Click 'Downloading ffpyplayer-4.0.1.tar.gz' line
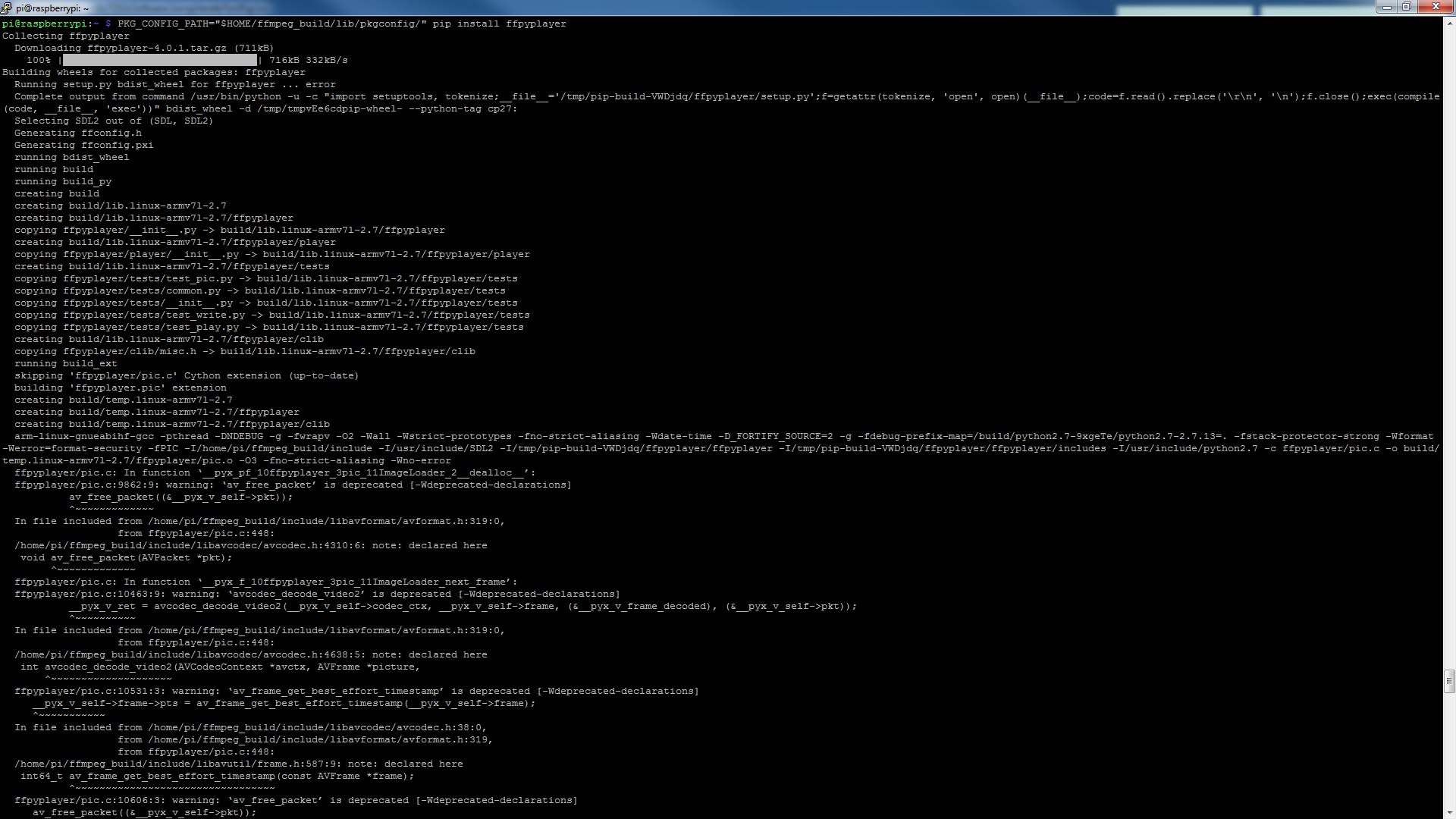1456x819 pixels. (x=144, y=48)
